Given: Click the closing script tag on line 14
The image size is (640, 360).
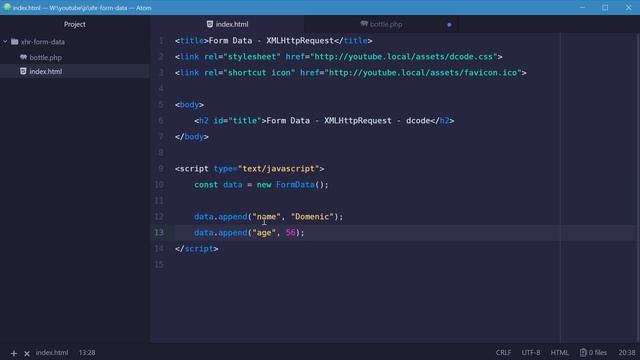Looking at the screenshot, I should click(x=196, y=249).
